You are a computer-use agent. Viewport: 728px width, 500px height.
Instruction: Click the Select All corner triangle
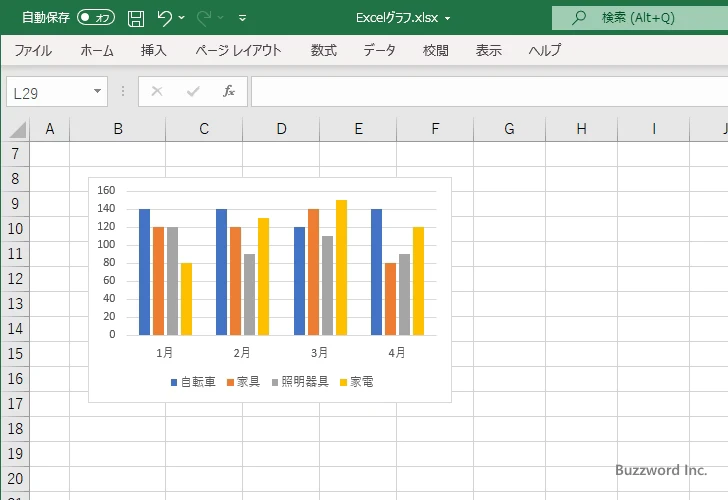[17, 129]
